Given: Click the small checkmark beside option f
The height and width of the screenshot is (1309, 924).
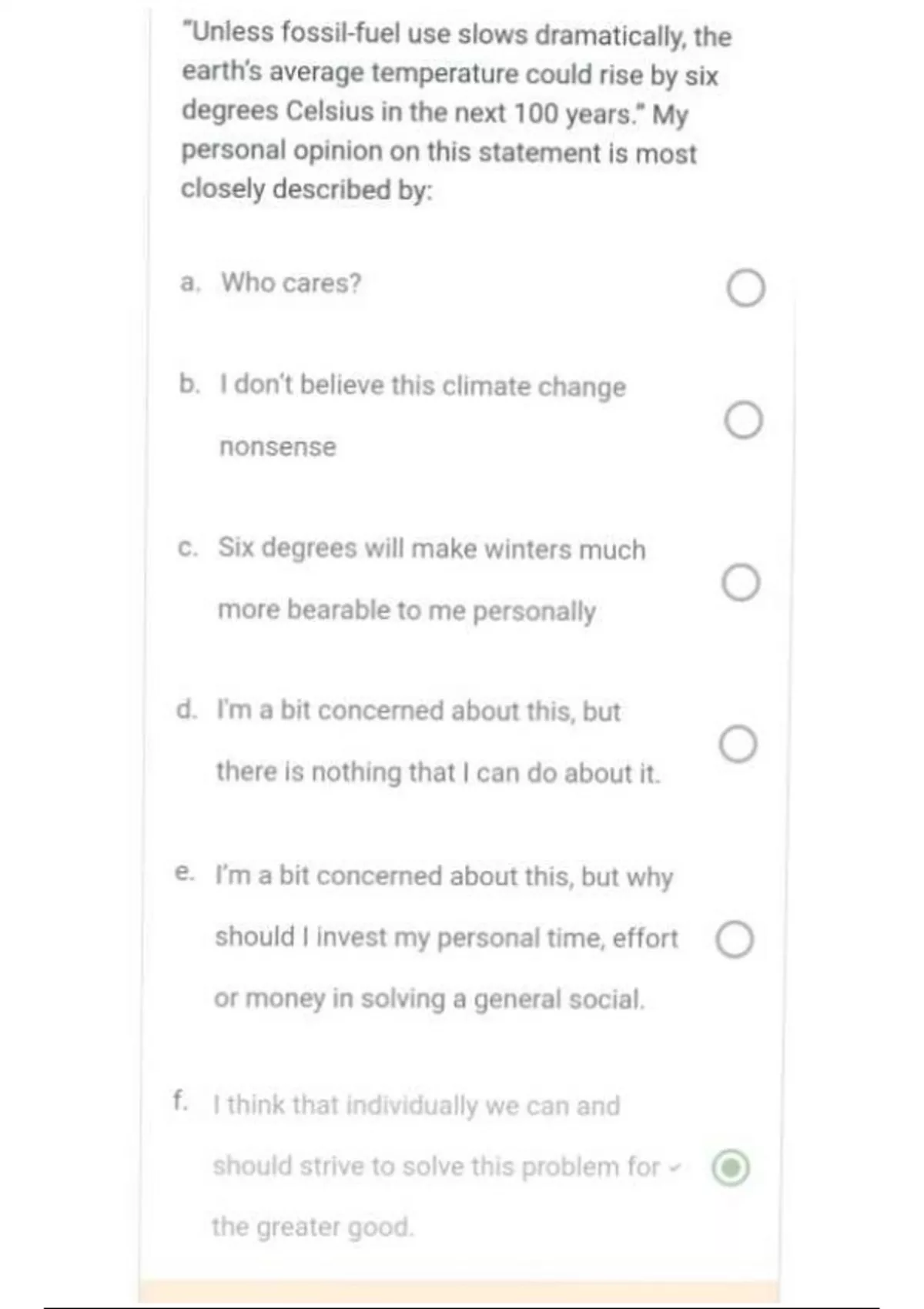Looking at the screenshot, I should click(x=675, y=1168).
